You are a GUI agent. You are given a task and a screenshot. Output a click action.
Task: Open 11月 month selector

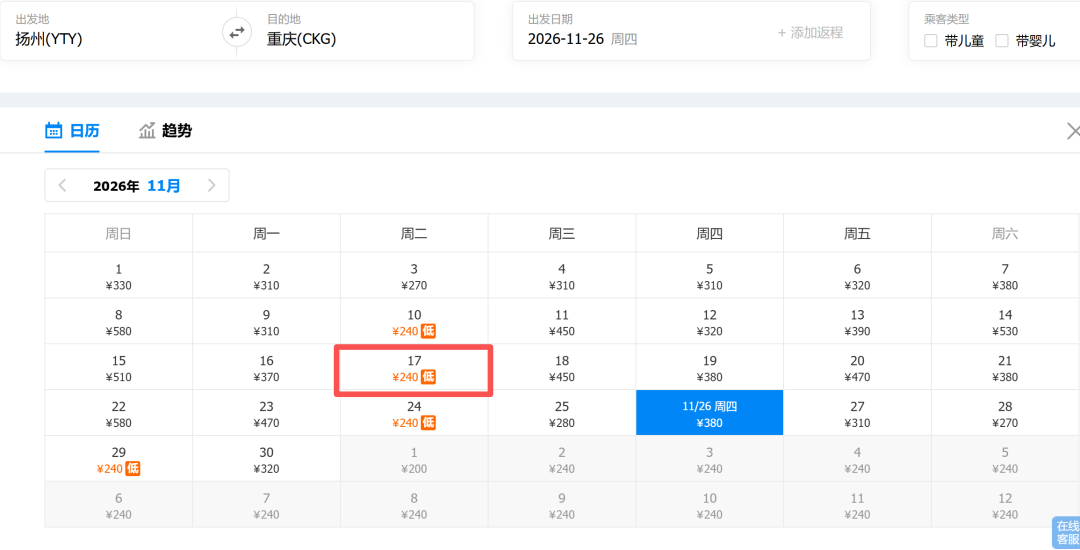click(164, 186)
